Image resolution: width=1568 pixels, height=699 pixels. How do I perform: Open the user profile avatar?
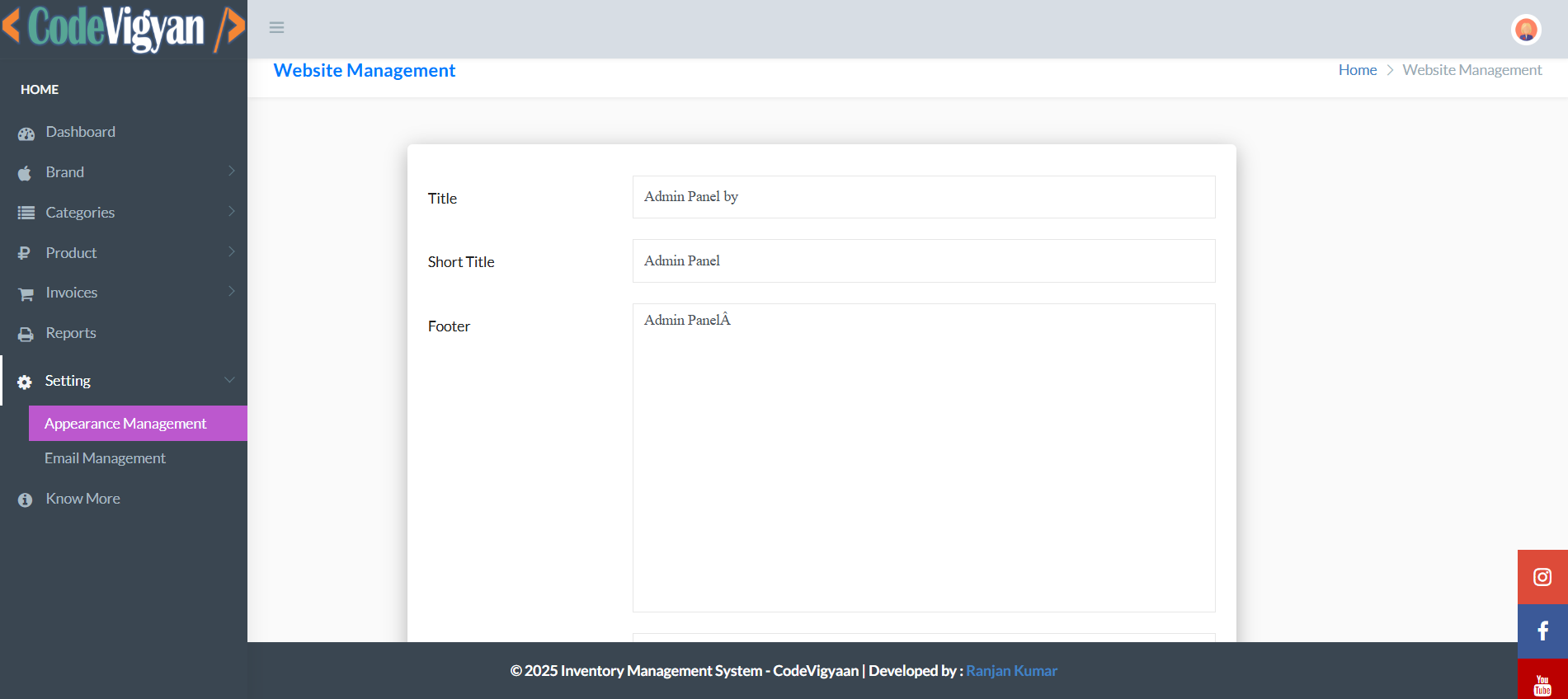pyautogui.click(x=1526, y=30)
